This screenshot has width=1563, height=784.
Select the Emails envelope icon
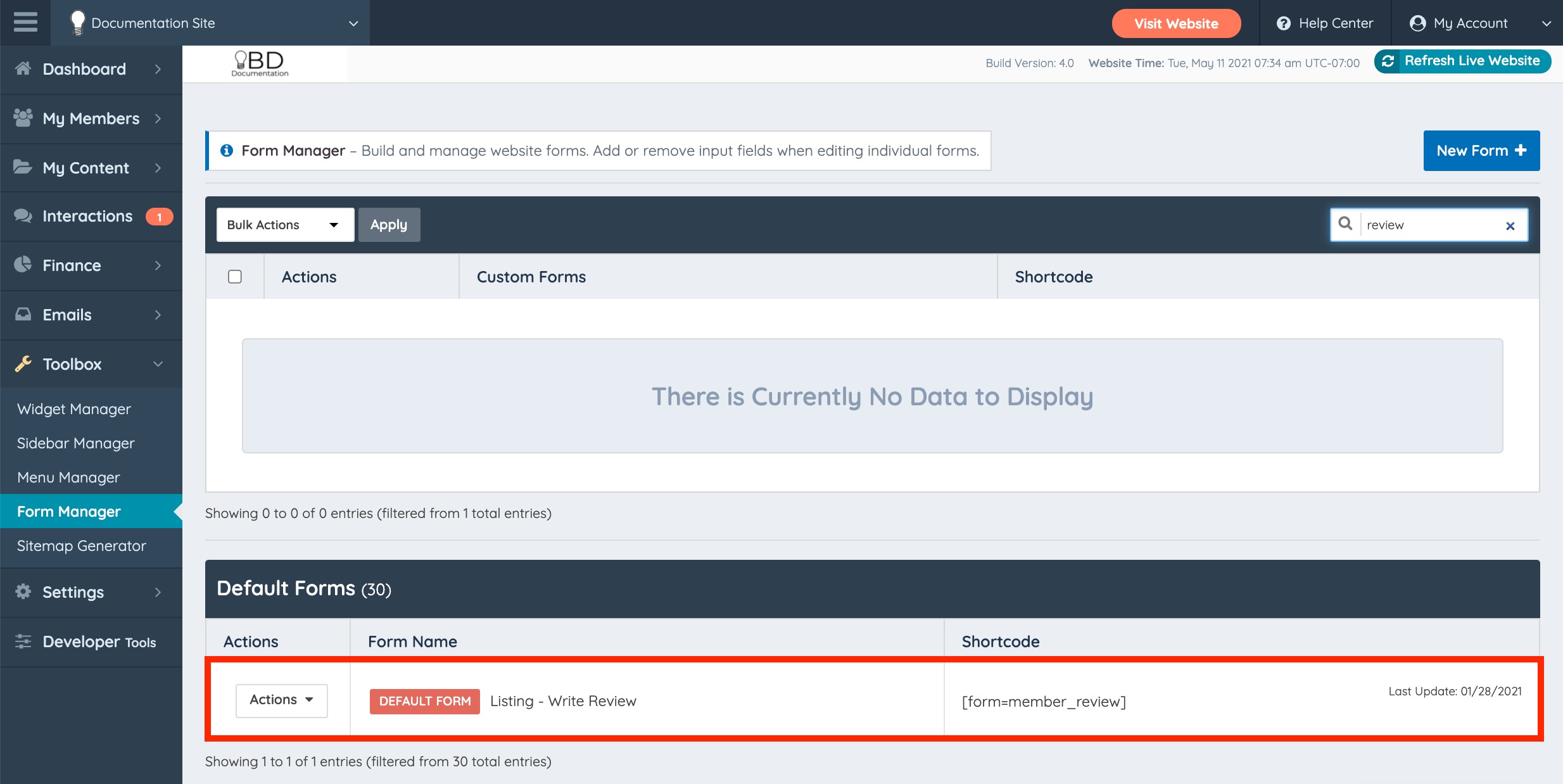(x=23, y=314)
